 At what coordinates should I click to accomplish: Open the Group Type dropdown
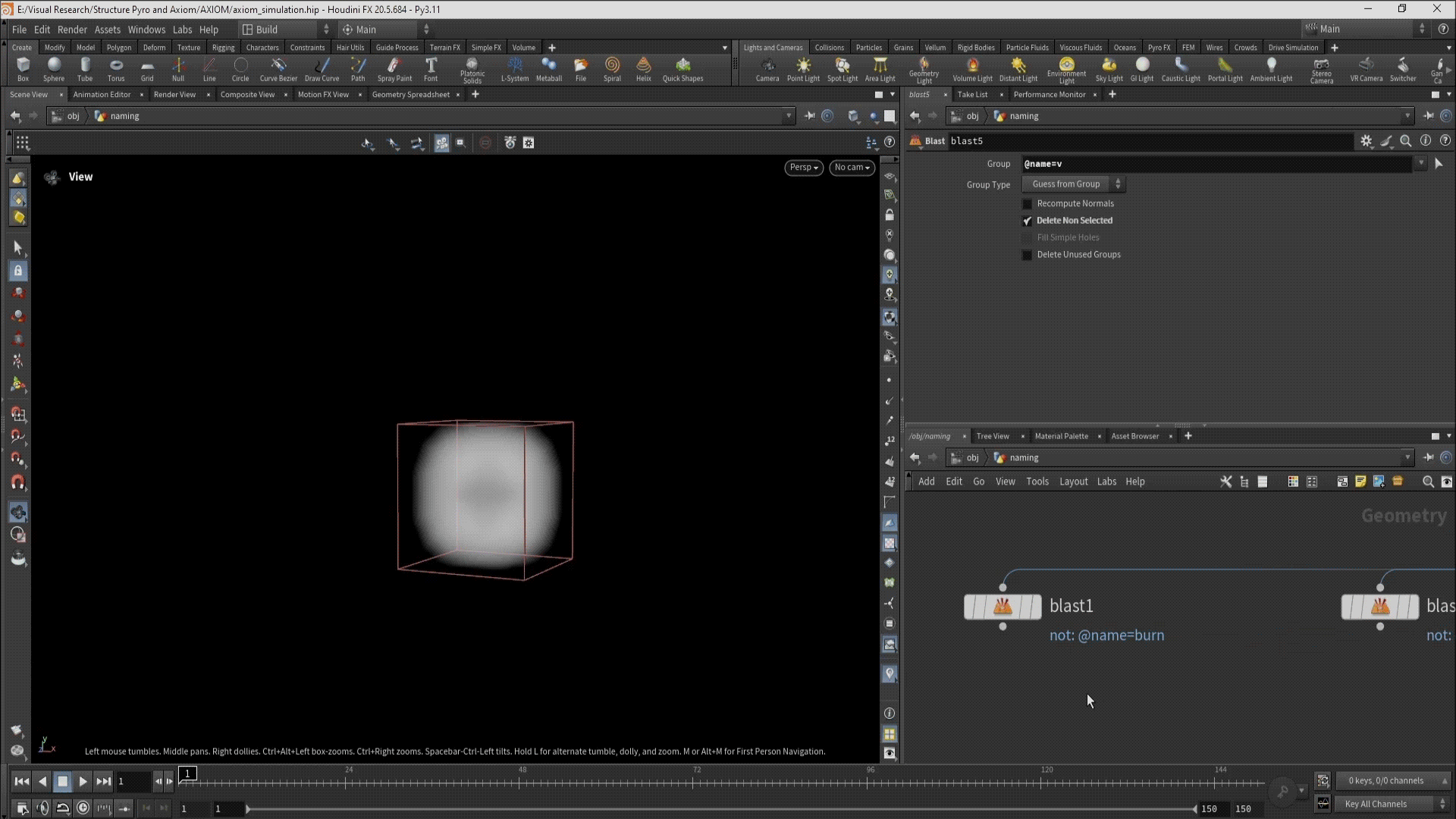tap(1073, 184)
